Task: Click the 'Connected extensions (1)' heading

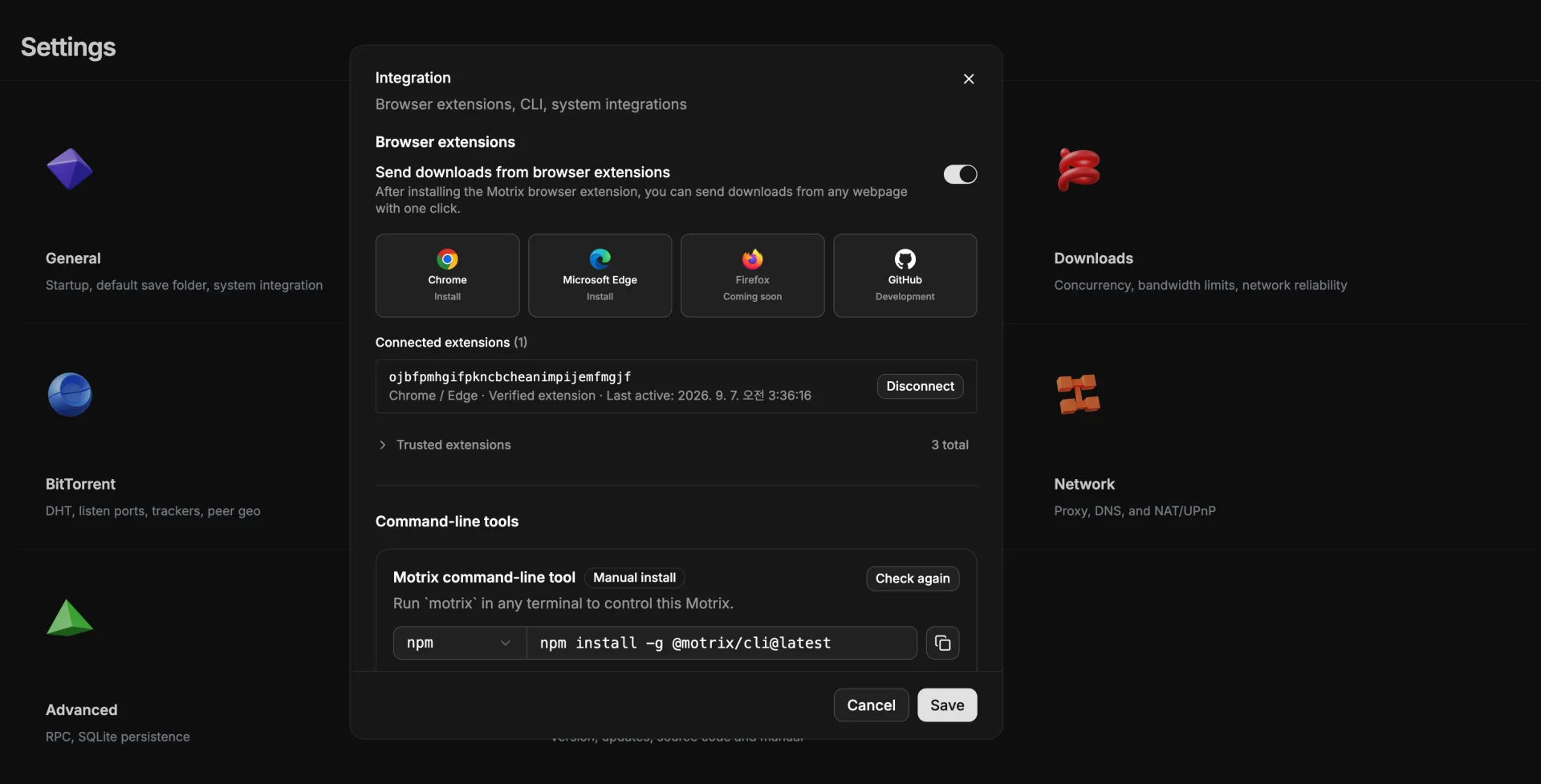Action: point(451,342)
